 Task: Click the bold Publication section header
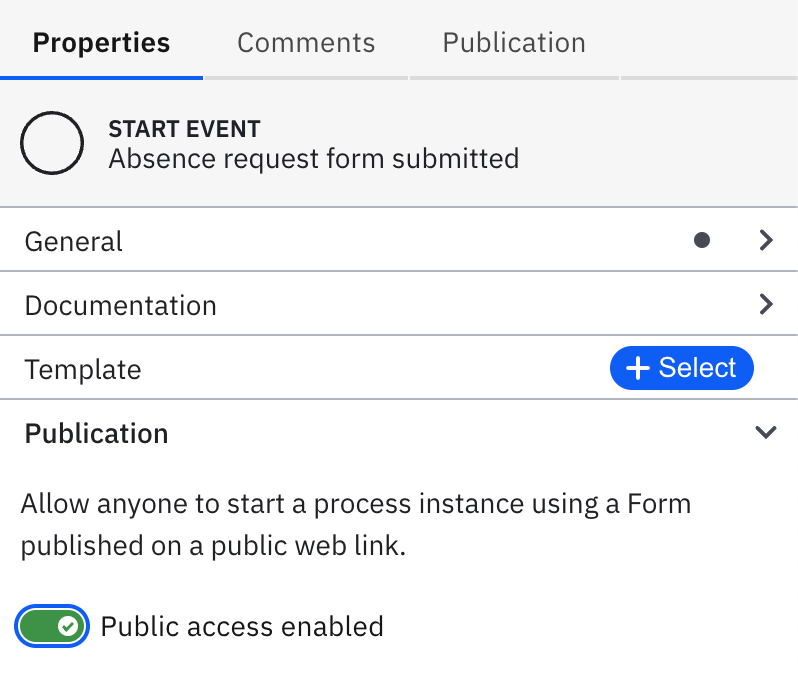tap(96, 433)
